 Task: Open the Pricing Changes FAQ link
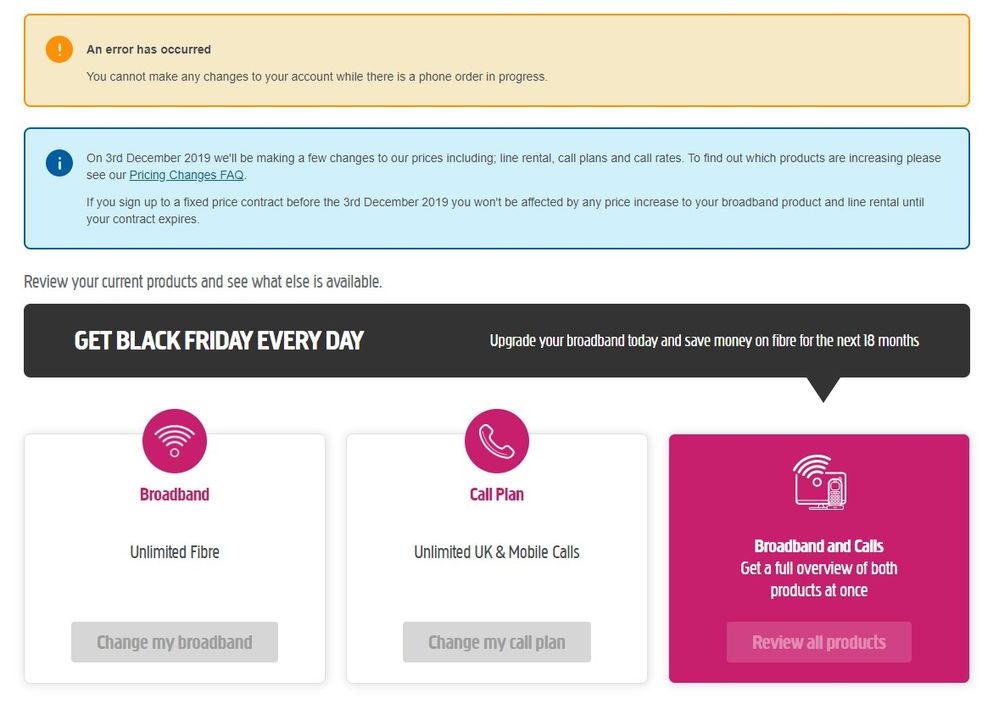(x=186, y=175)
